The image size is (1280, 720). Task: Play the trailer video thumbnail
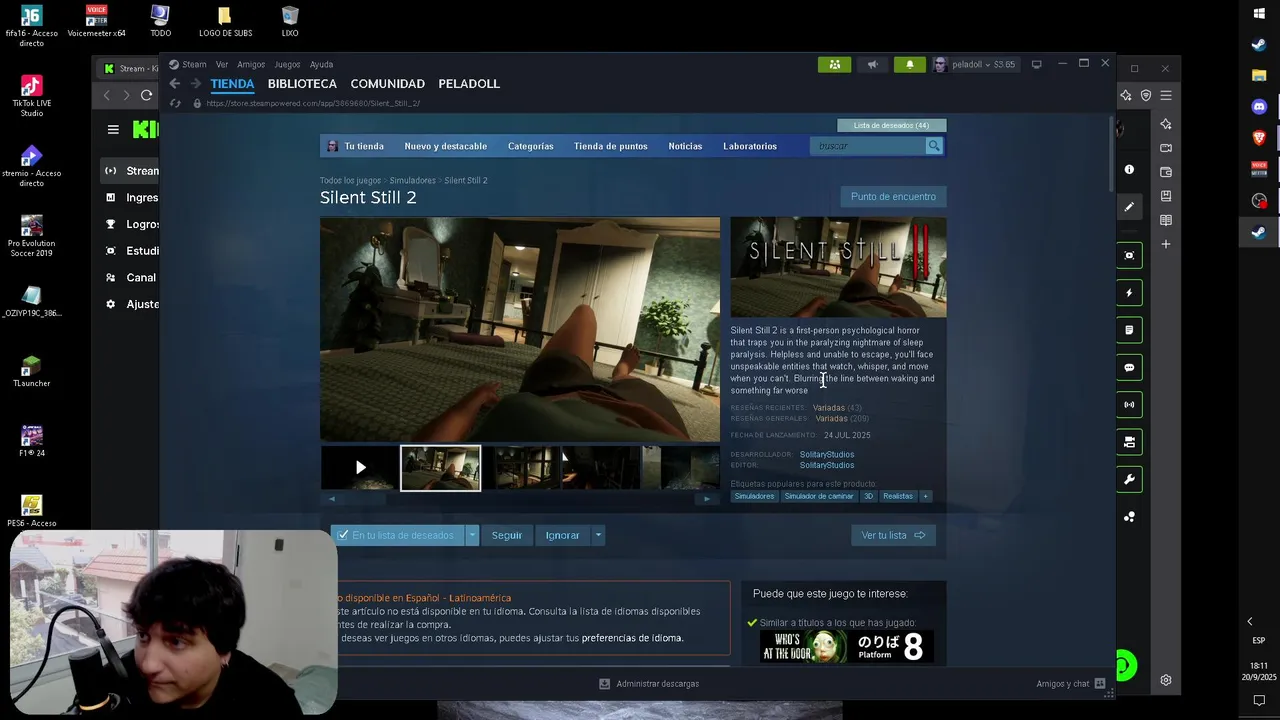(x=360, y=467)
